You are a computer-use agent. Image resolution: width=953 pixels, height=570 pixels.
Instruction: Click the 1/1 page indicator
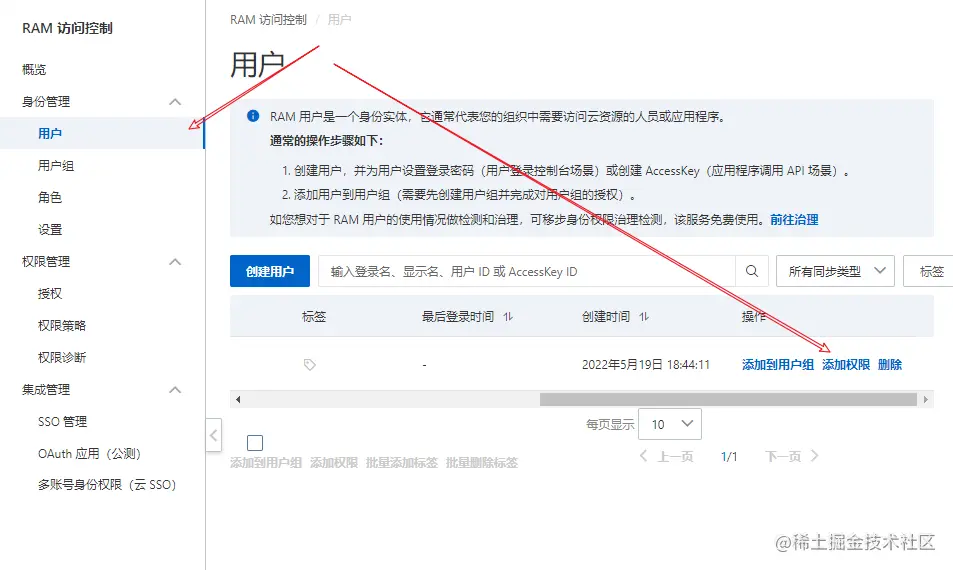tap(729, 456)
